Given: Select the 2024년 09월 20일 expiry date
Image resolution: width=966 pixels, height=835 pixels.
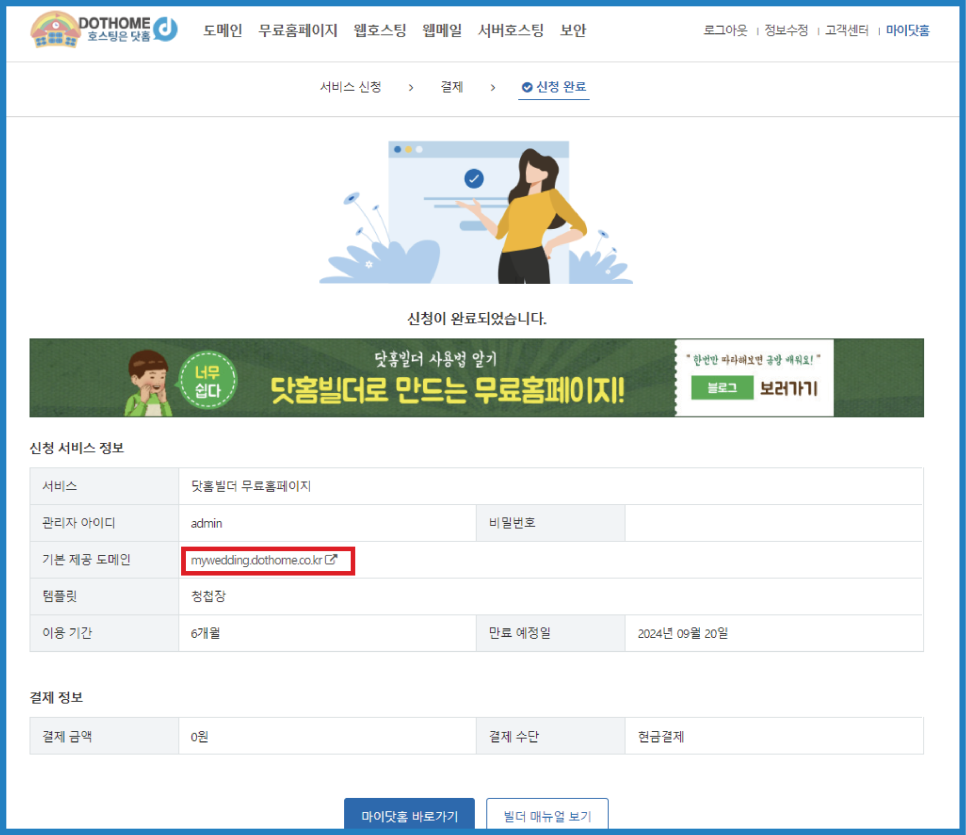Looking at the screenshot, I should (683, 633).
